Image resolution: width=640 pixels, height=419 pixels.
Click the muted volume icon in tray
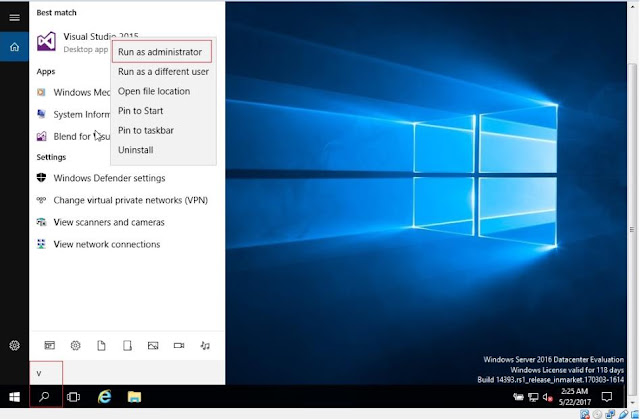(547, 397)
